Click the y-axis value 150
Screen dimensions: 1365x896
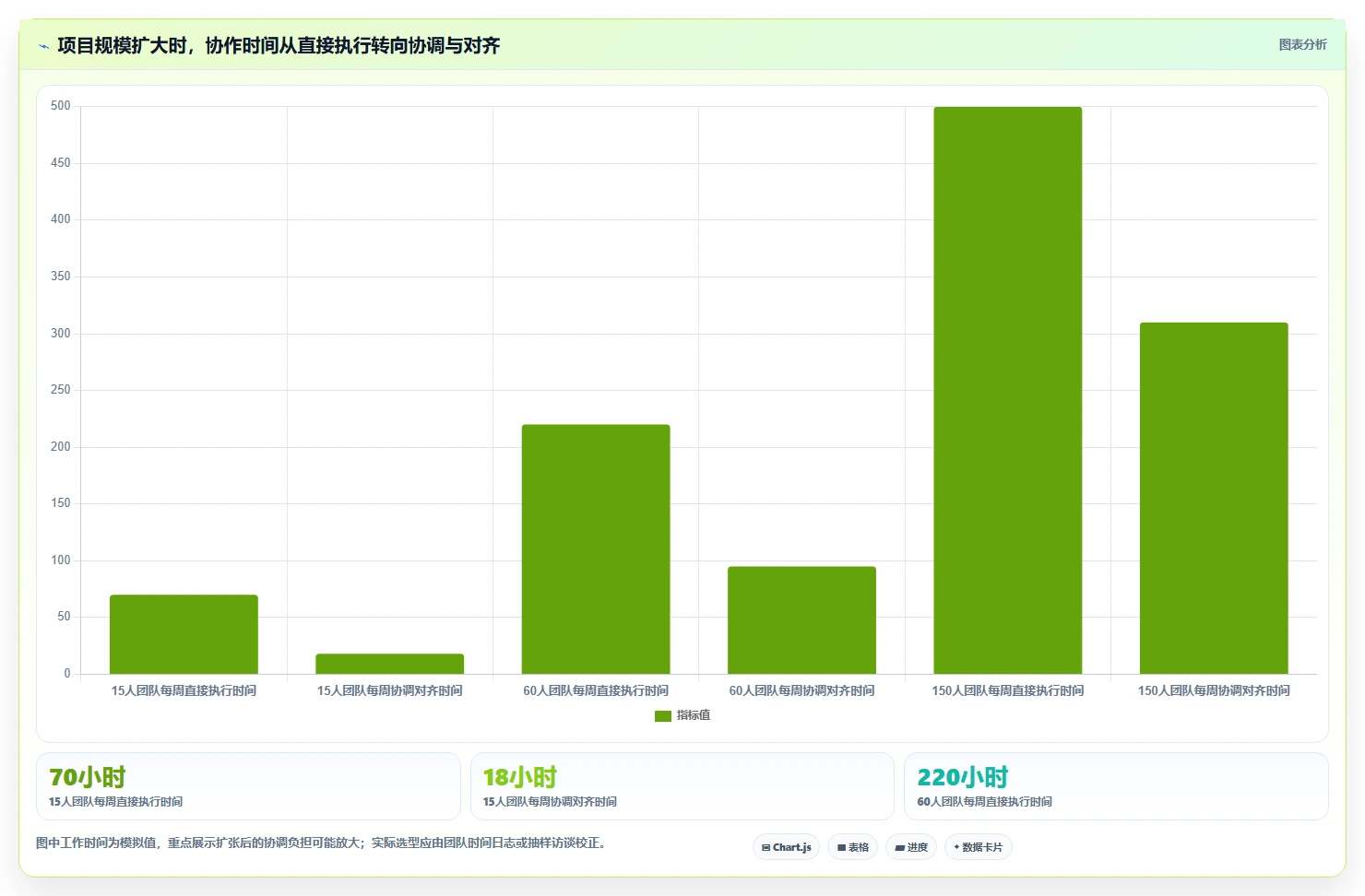[61, 503]
